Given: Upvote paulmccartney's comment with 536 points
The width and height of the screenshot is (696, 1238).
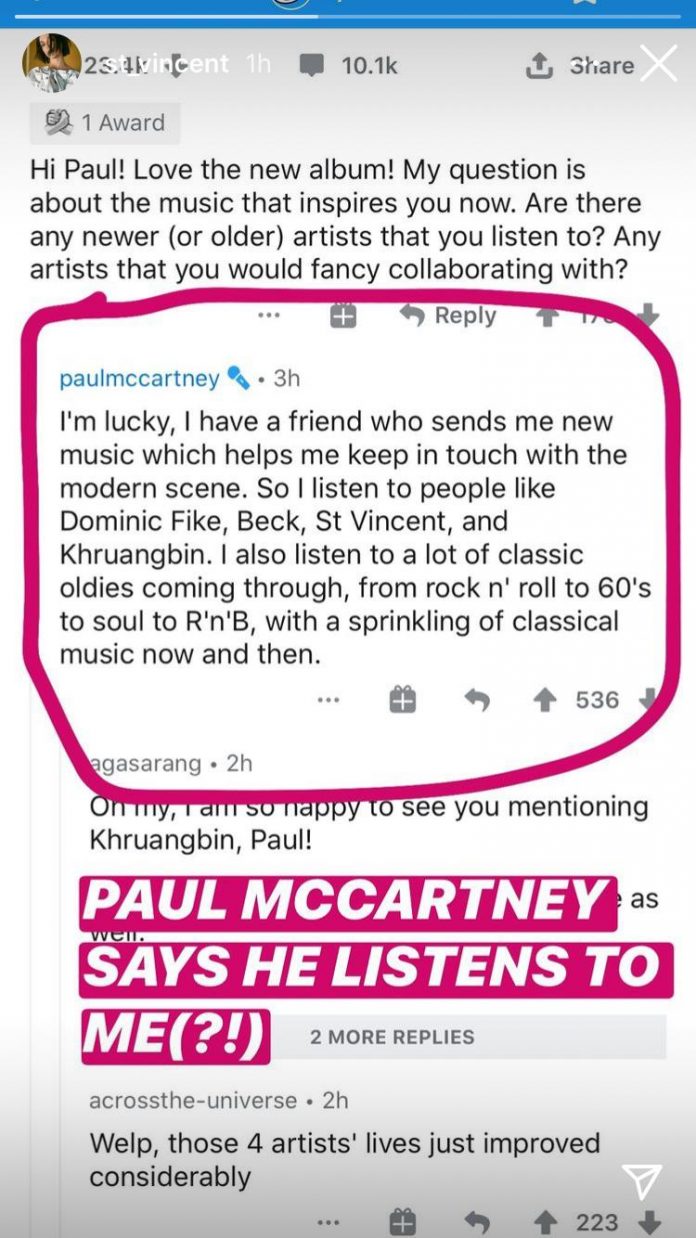Looking at the screenshot, I should pos(545,700).
